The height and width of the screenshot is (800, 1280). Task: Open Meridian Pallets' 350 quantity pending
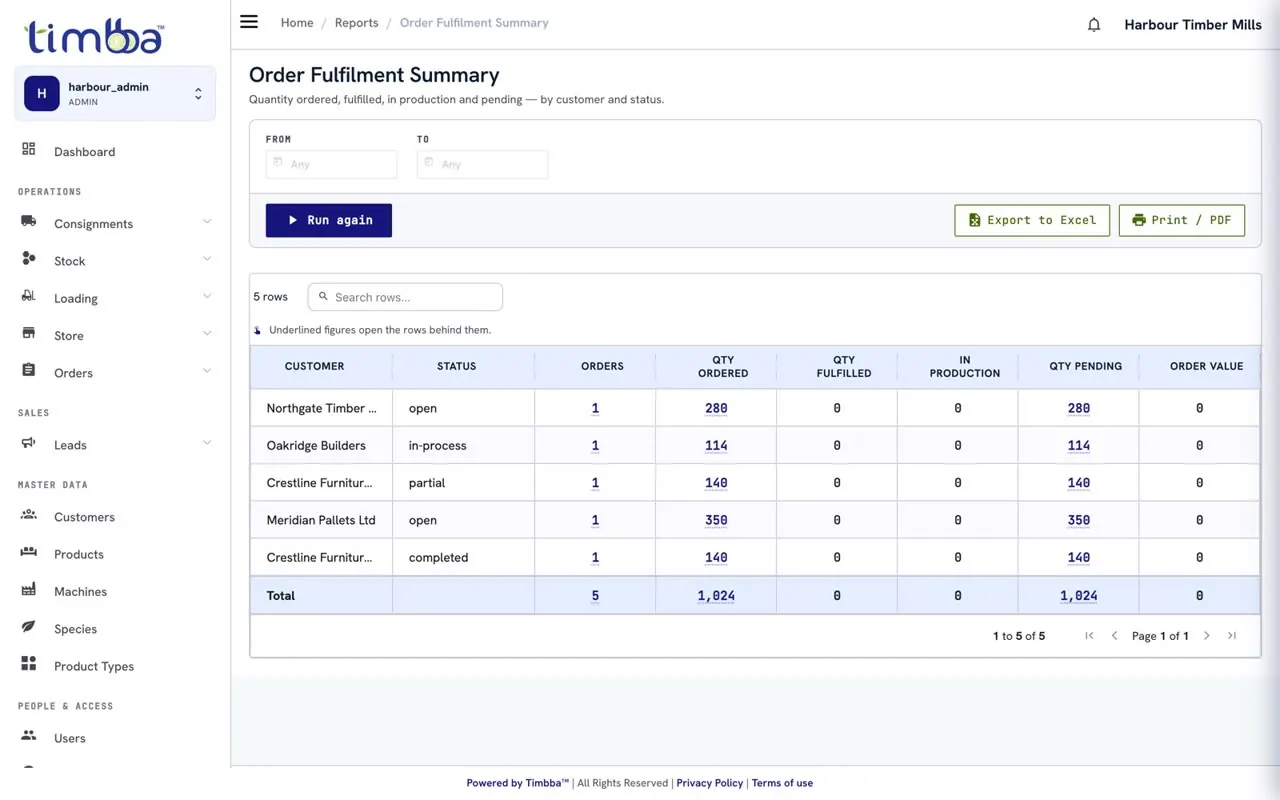click(x=1079, y=520)
